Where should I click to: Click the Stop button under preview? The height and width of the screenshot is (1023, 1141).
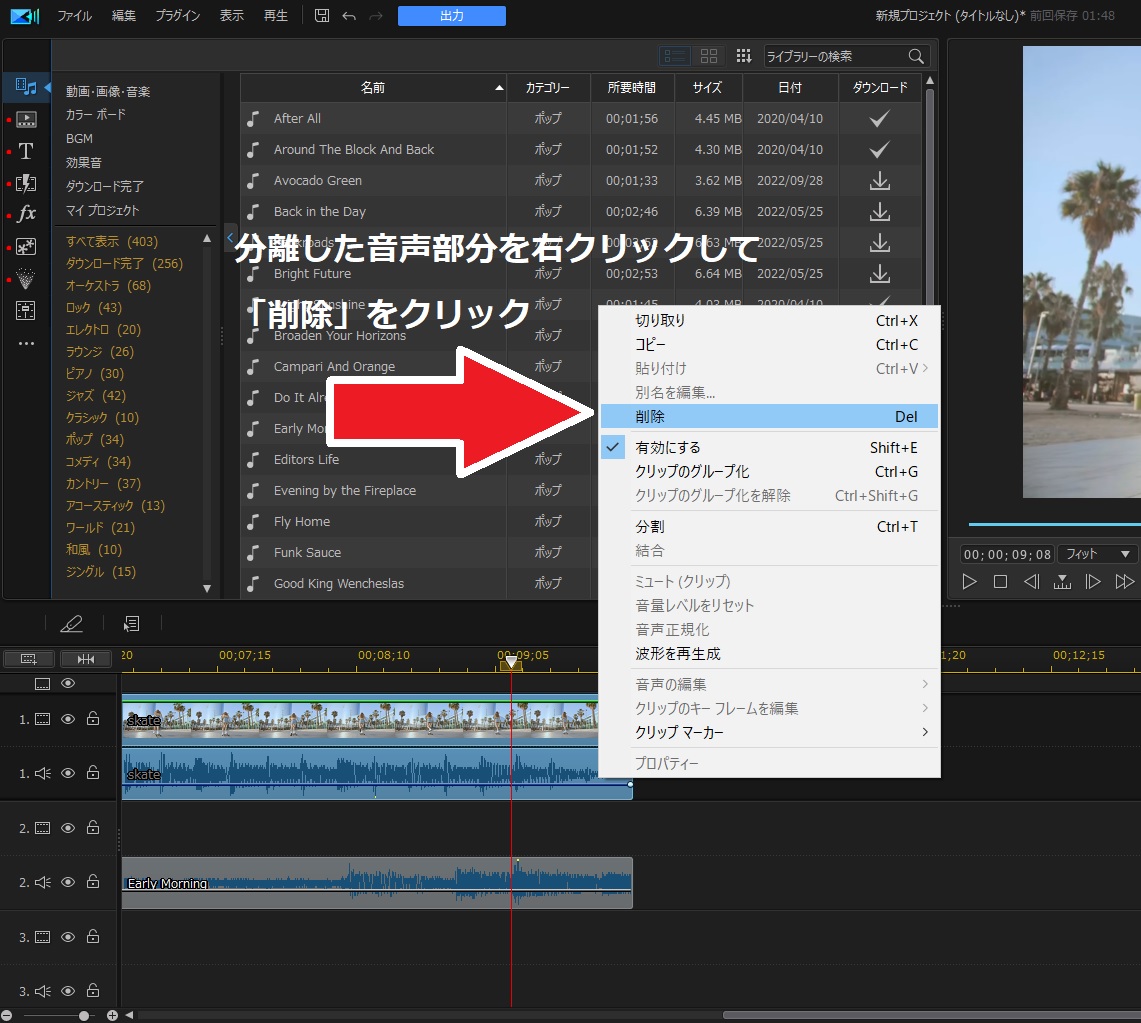[1000, 581]
